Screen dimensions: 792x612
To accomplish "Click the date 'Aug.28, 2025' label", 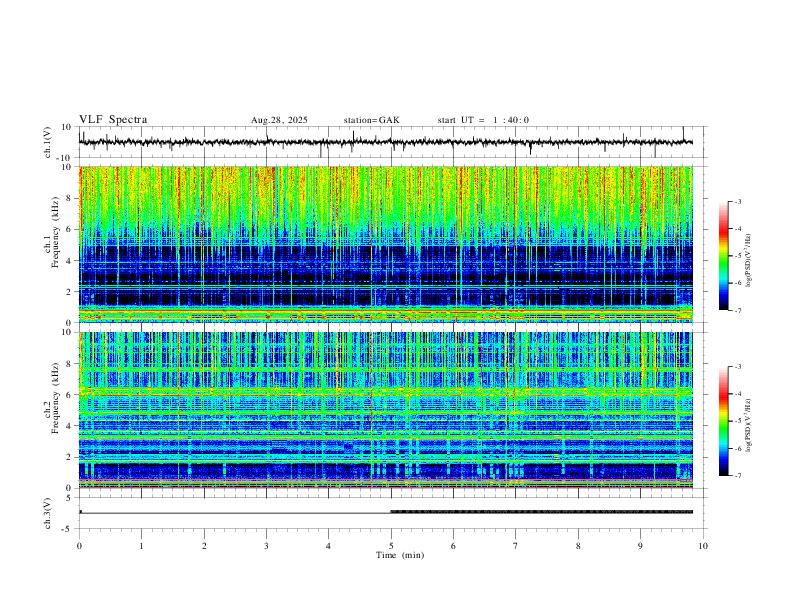I will [279, 120].
